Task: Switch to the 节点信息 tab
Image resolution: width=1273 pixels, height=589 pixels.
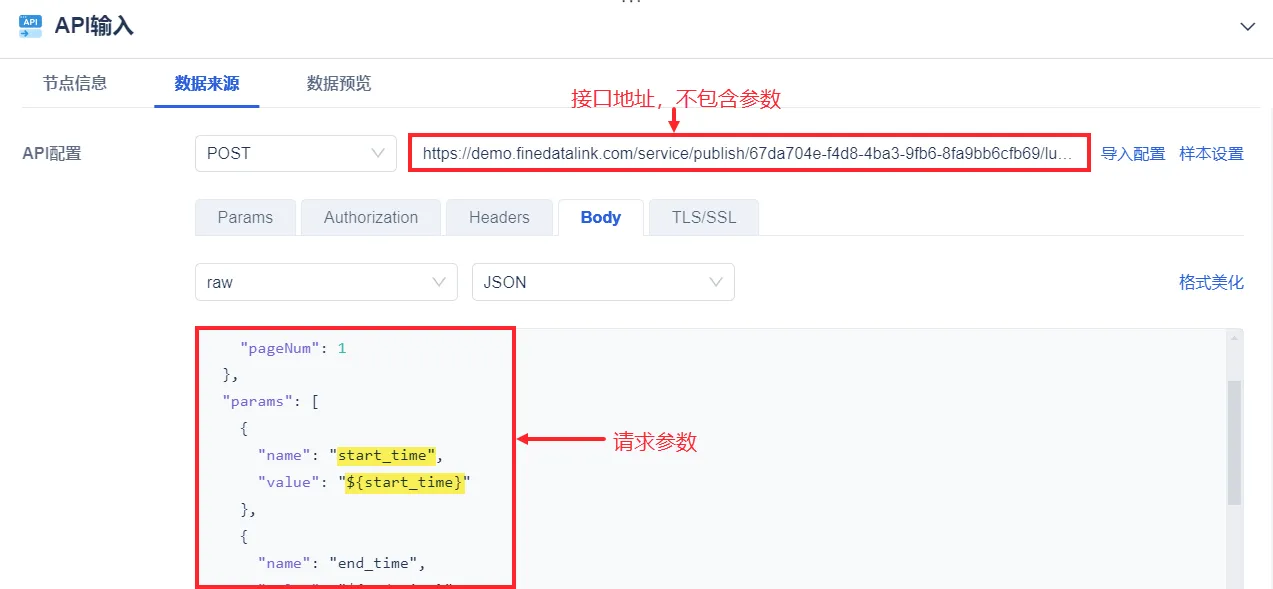Action: click(75, 83)
